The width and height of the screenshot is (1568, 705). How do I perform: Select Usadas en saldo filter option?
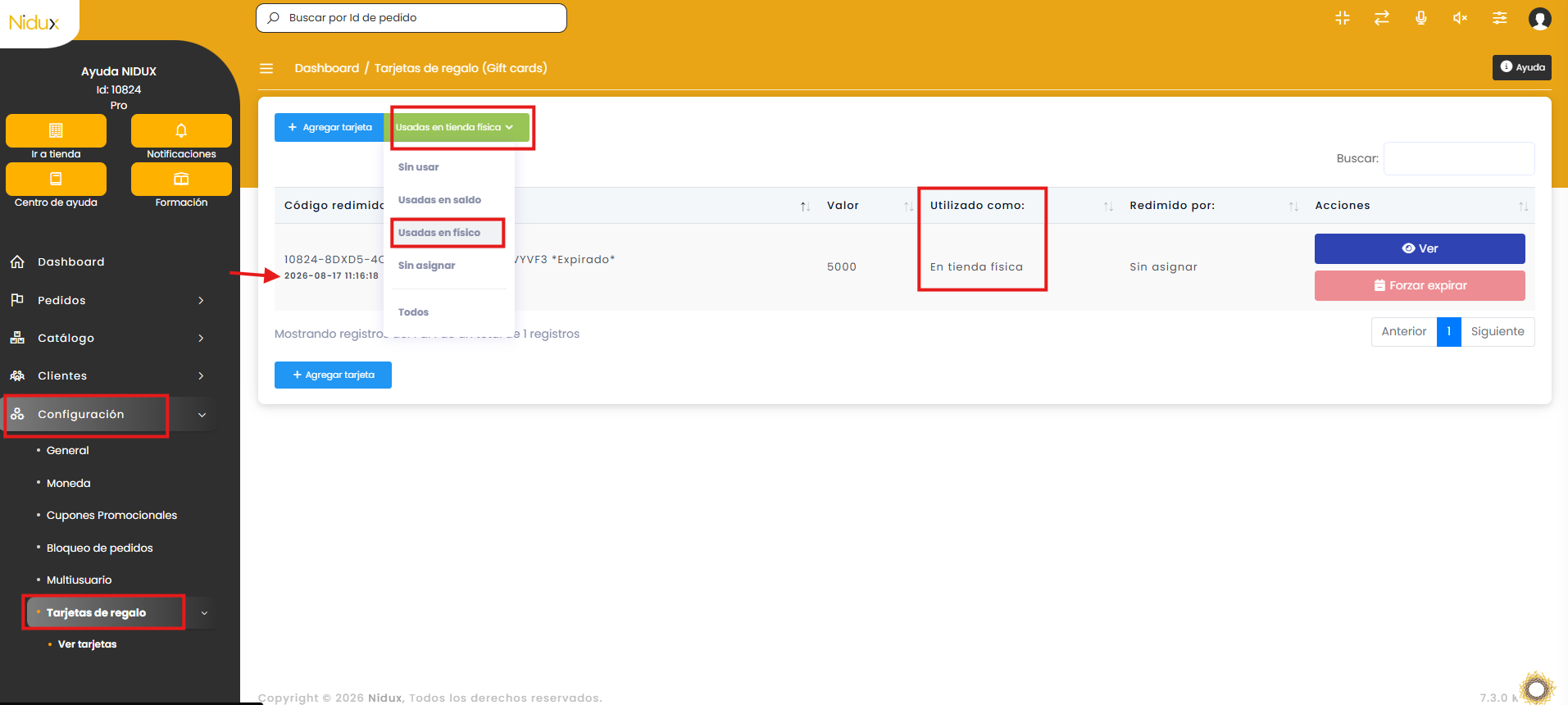pyautogui.click(x=439, y=200)
